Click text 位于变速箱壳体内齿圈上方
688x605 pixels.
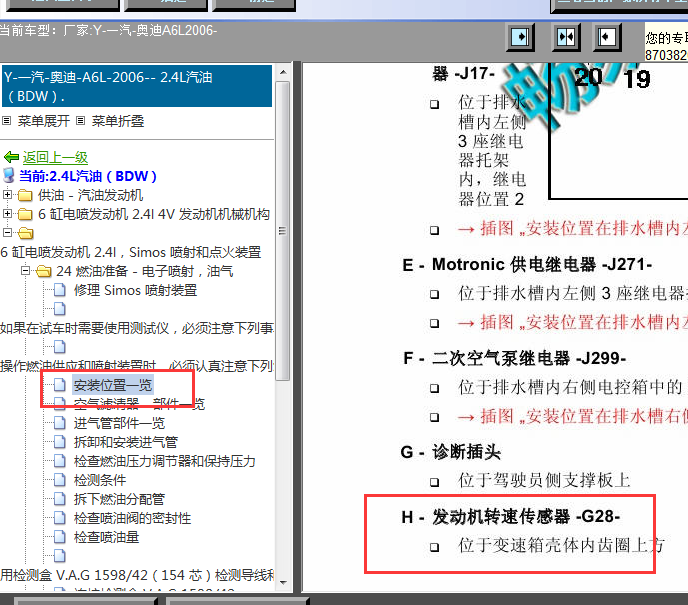tap(561, 545)
